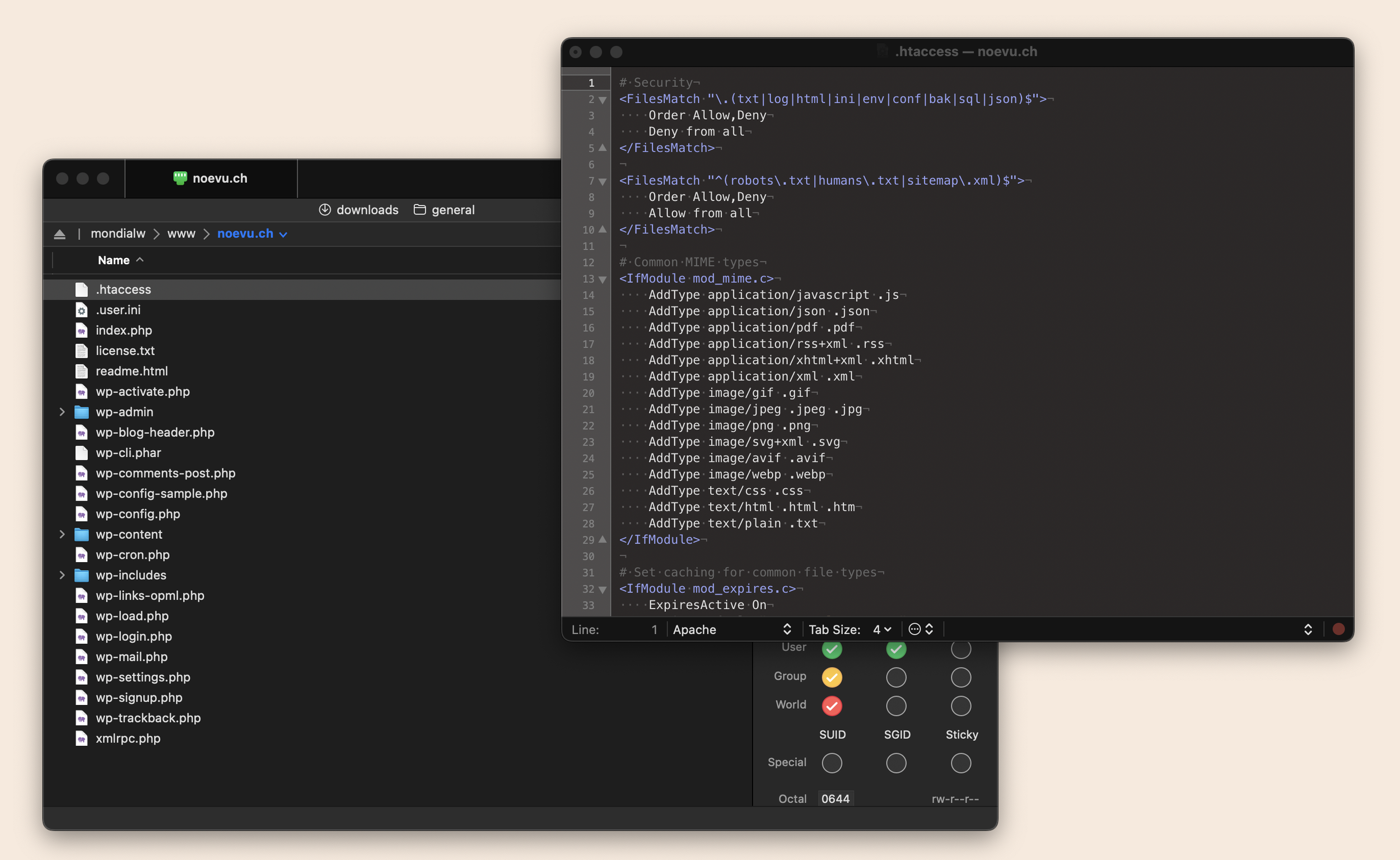Click the general folder bookmark icon
The image size is (1400, 860).
pos(420,210)
